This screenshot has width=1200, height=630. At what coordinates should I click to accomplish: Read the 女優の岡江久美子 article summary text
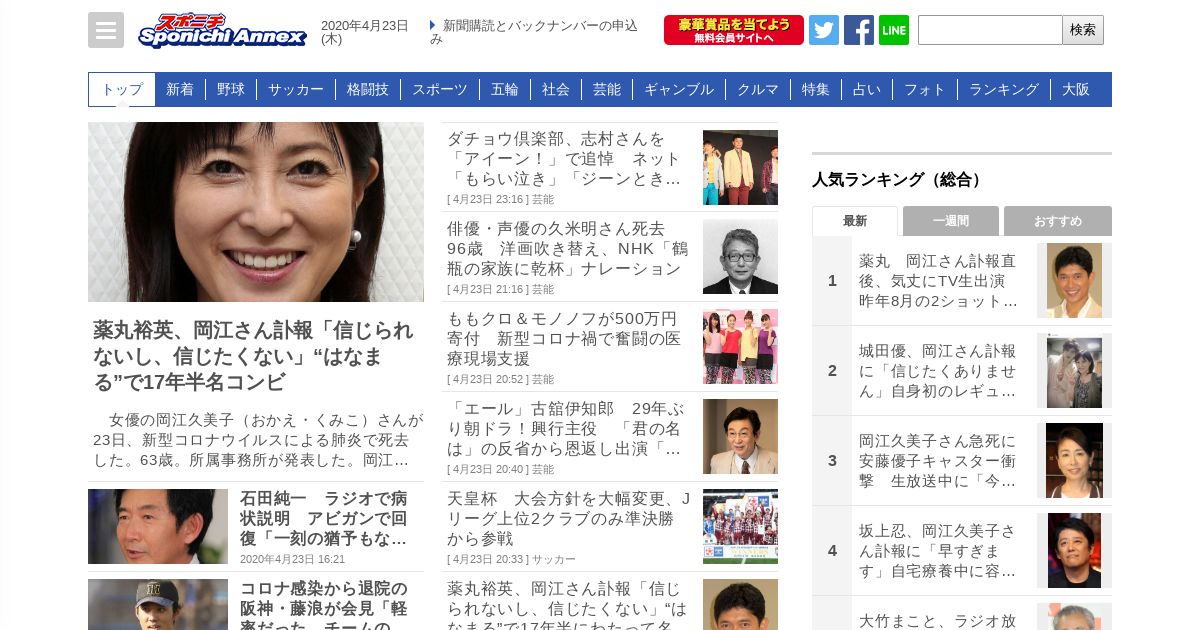pyautogui.click(x=258, y=440)
